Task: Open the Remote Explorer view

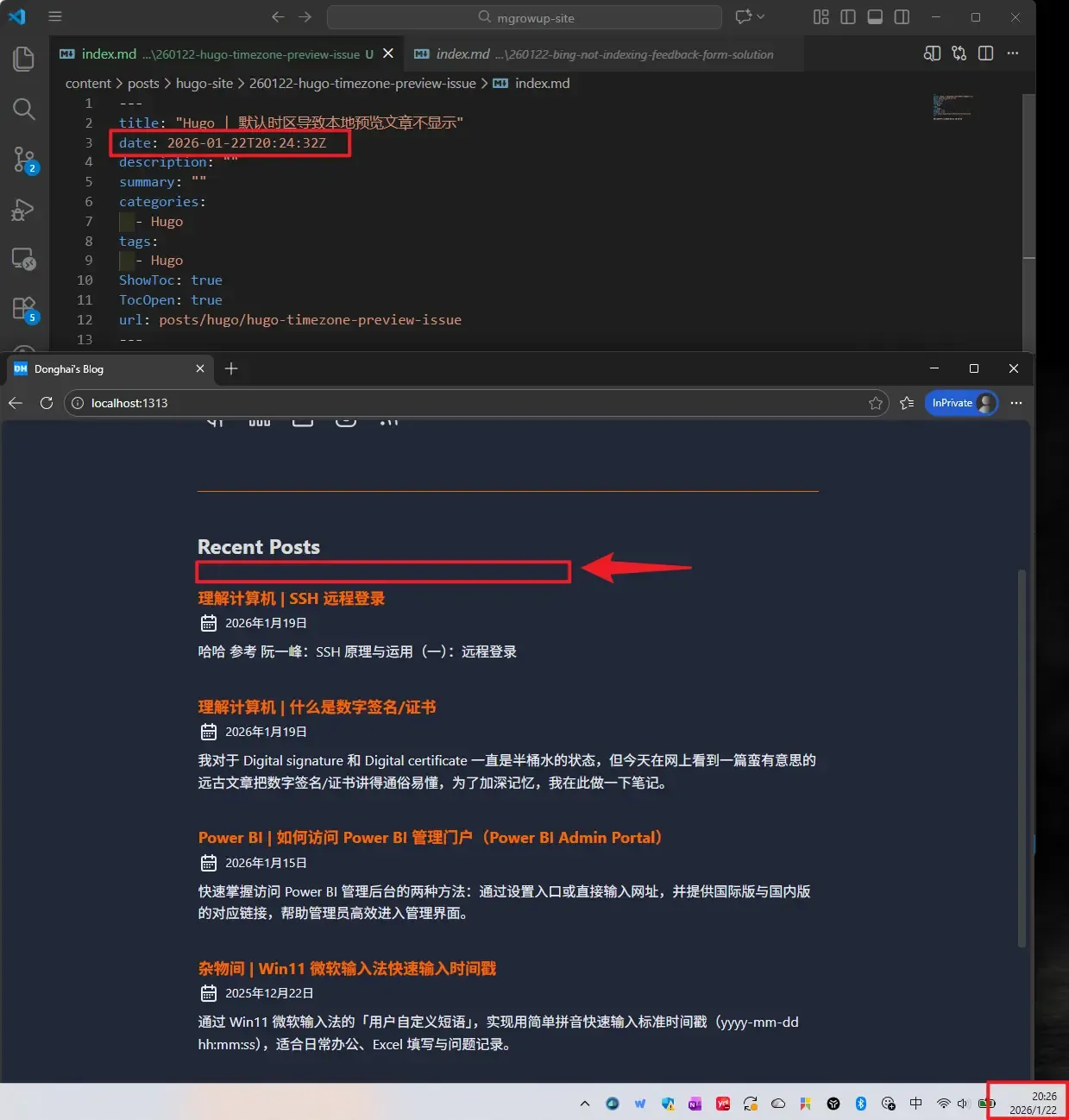Action: coord(23,258)
